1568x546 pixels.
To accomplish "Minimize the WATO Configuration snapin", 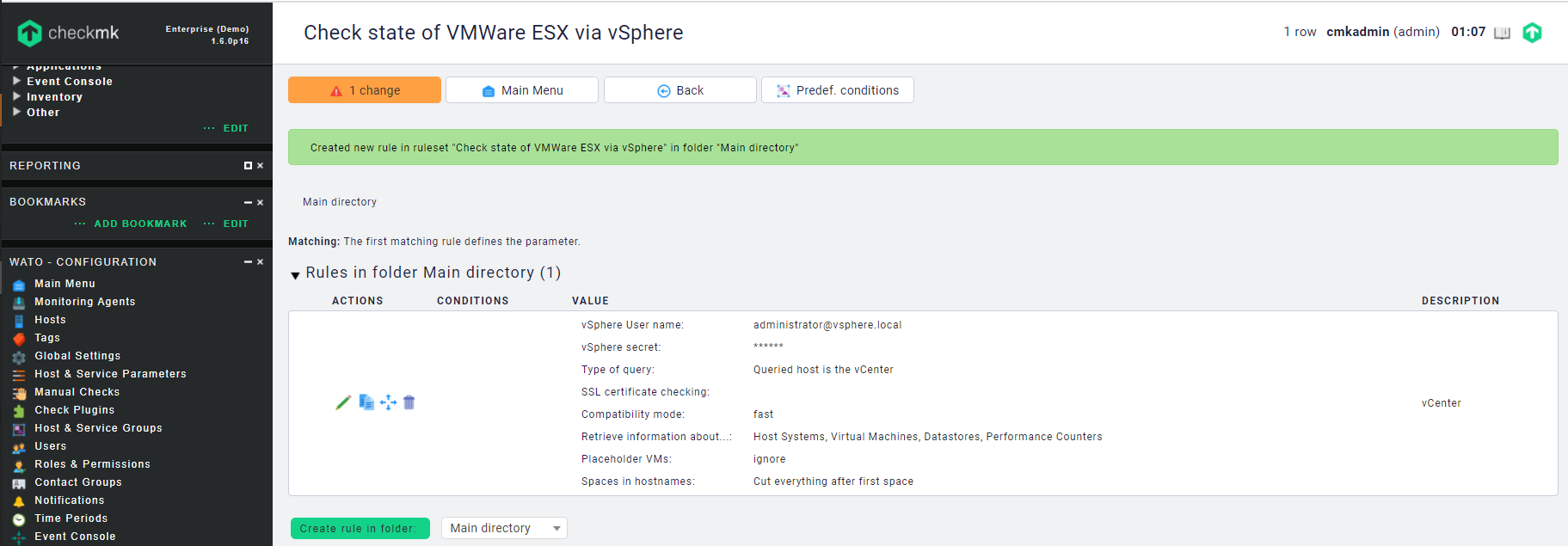I will coord(248,262).
